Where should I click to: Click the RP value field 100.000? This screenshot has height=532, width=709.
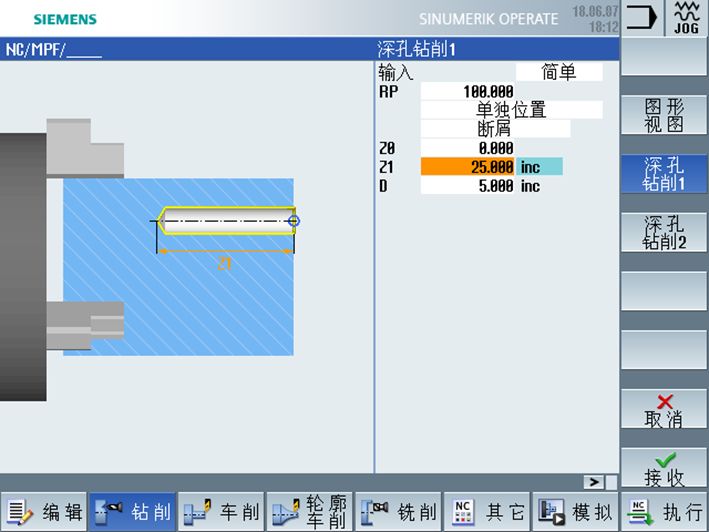467,91
